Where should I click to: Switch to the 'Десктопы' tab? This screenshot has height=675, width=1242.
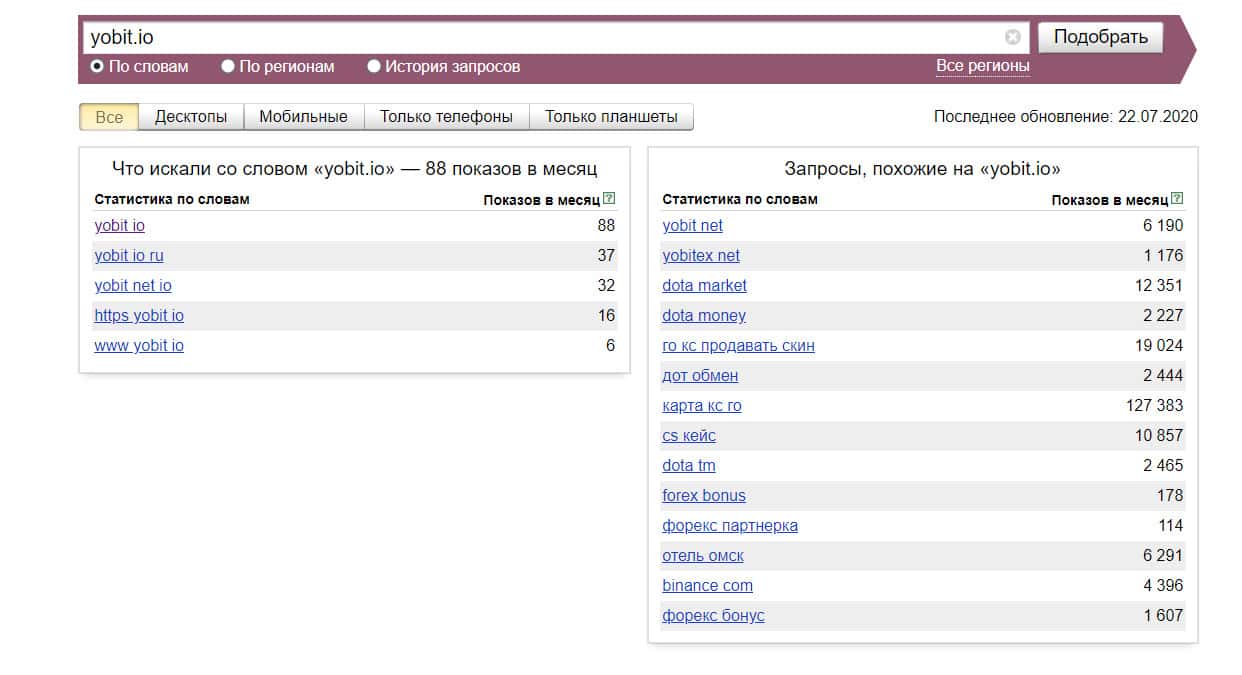pos(191,117)
